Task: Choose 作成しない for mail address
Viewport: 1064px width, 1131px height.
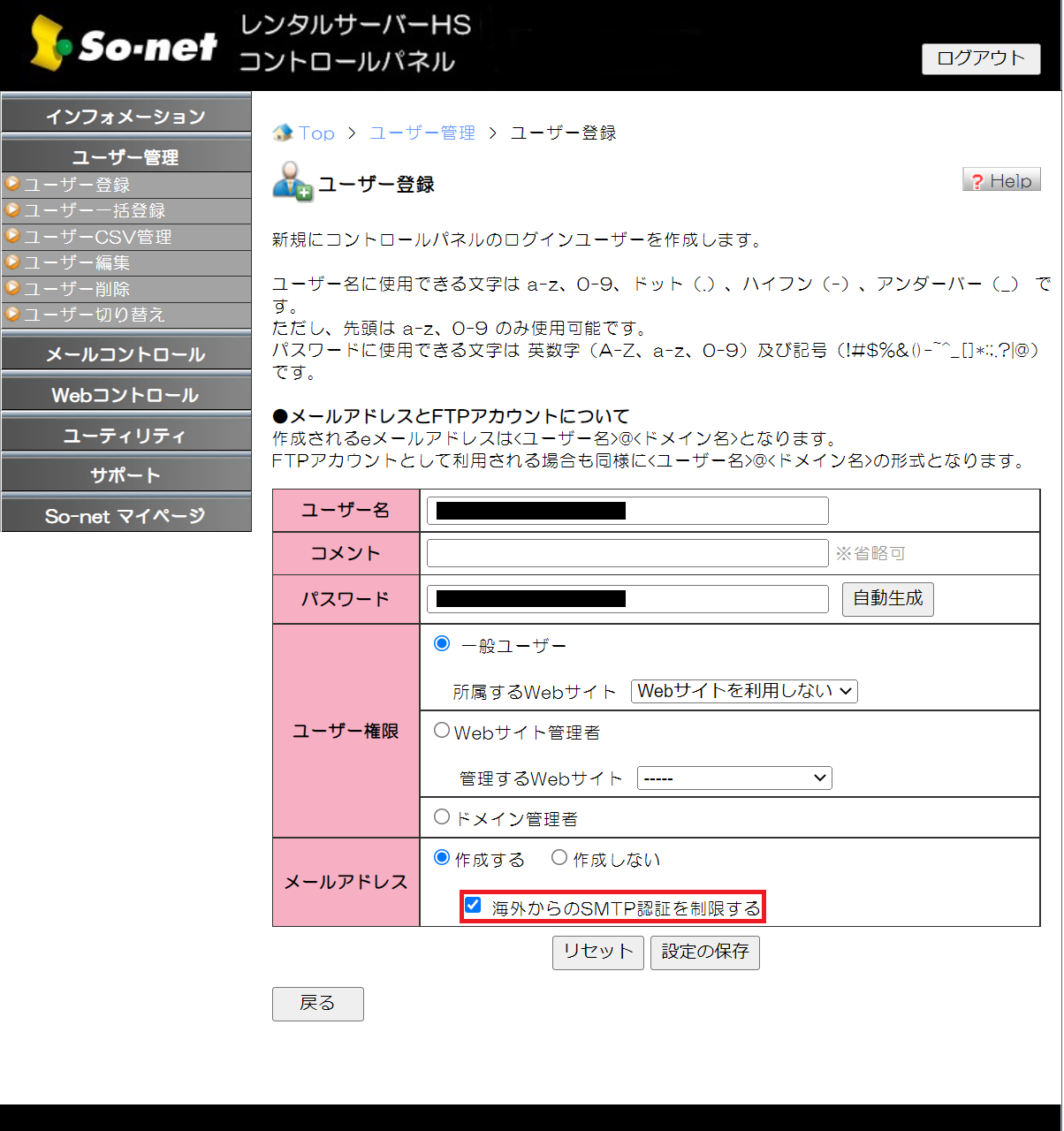Action: point(559,858)
